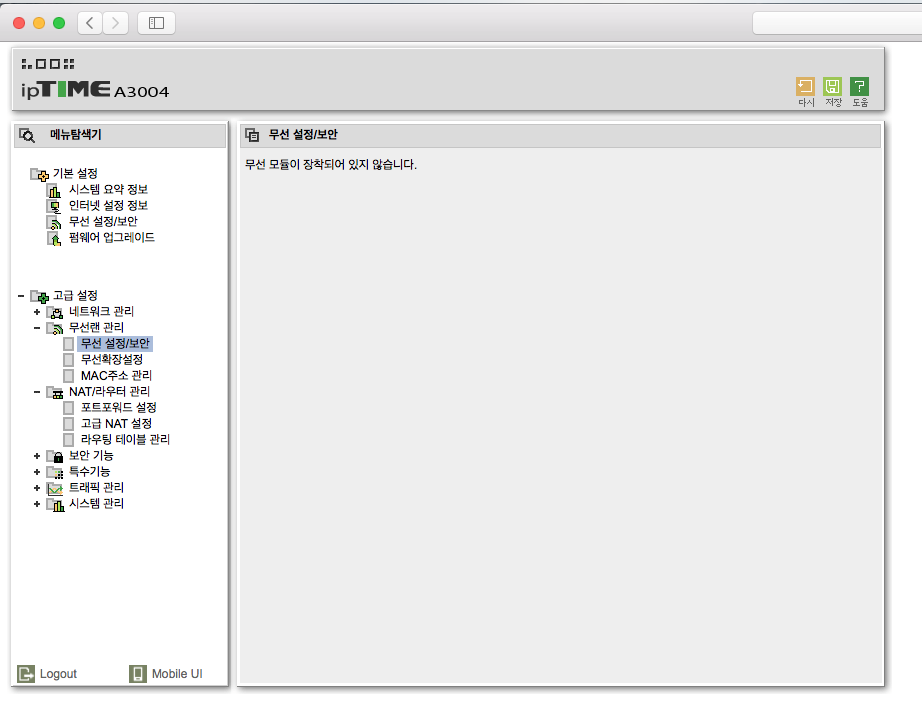Open 인터넷 설정 정보 page

tap(108, 206)
